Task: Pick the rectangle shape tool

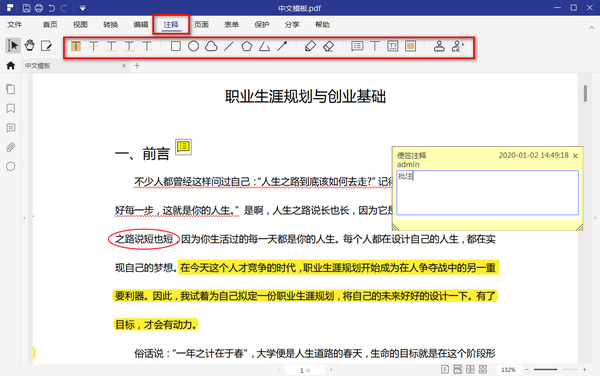Action: [x=176, y=46]
